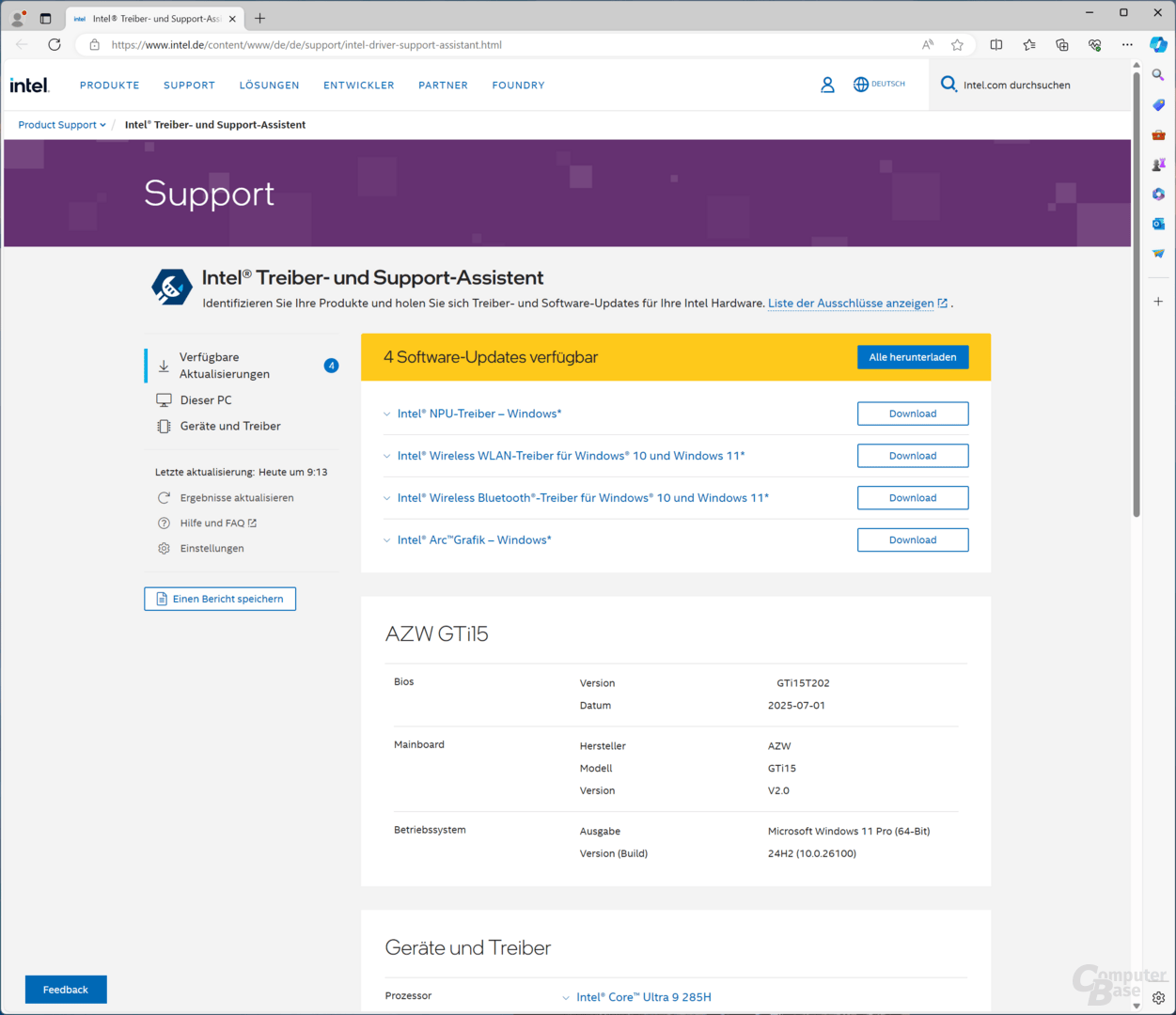Screen dimensions: 1176x1015
Task: Expand Intel Arc Grafik Windows entry
Action: point(474,540)
